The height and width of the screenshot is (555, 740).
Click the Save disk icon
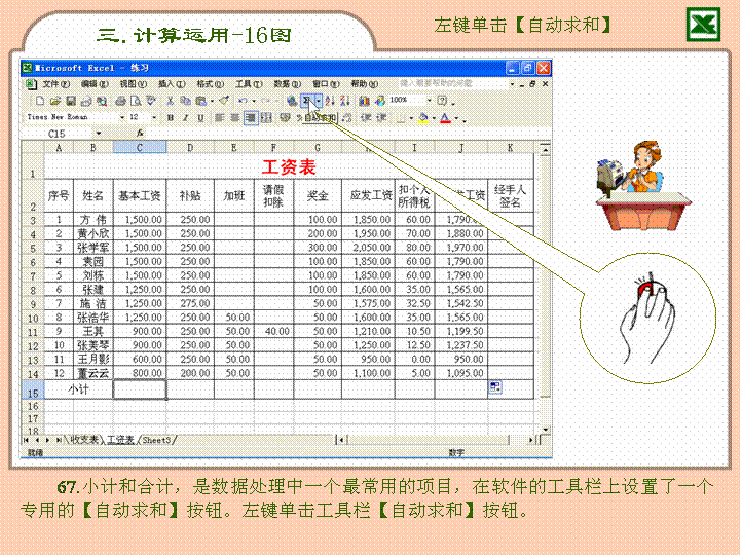(71, 101)
